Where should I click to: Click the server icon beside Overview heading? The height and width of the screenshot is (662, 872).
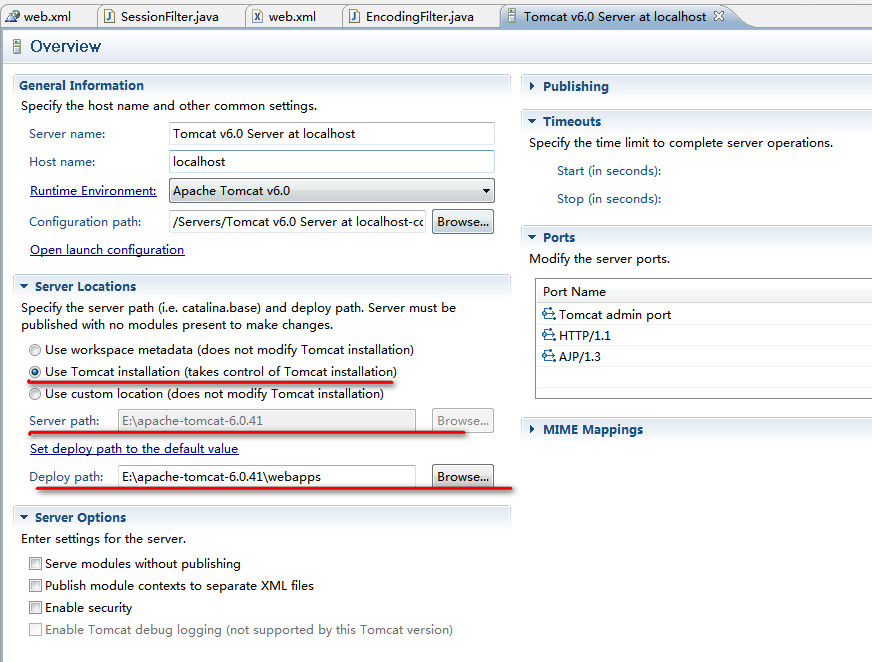click(17, 46)
